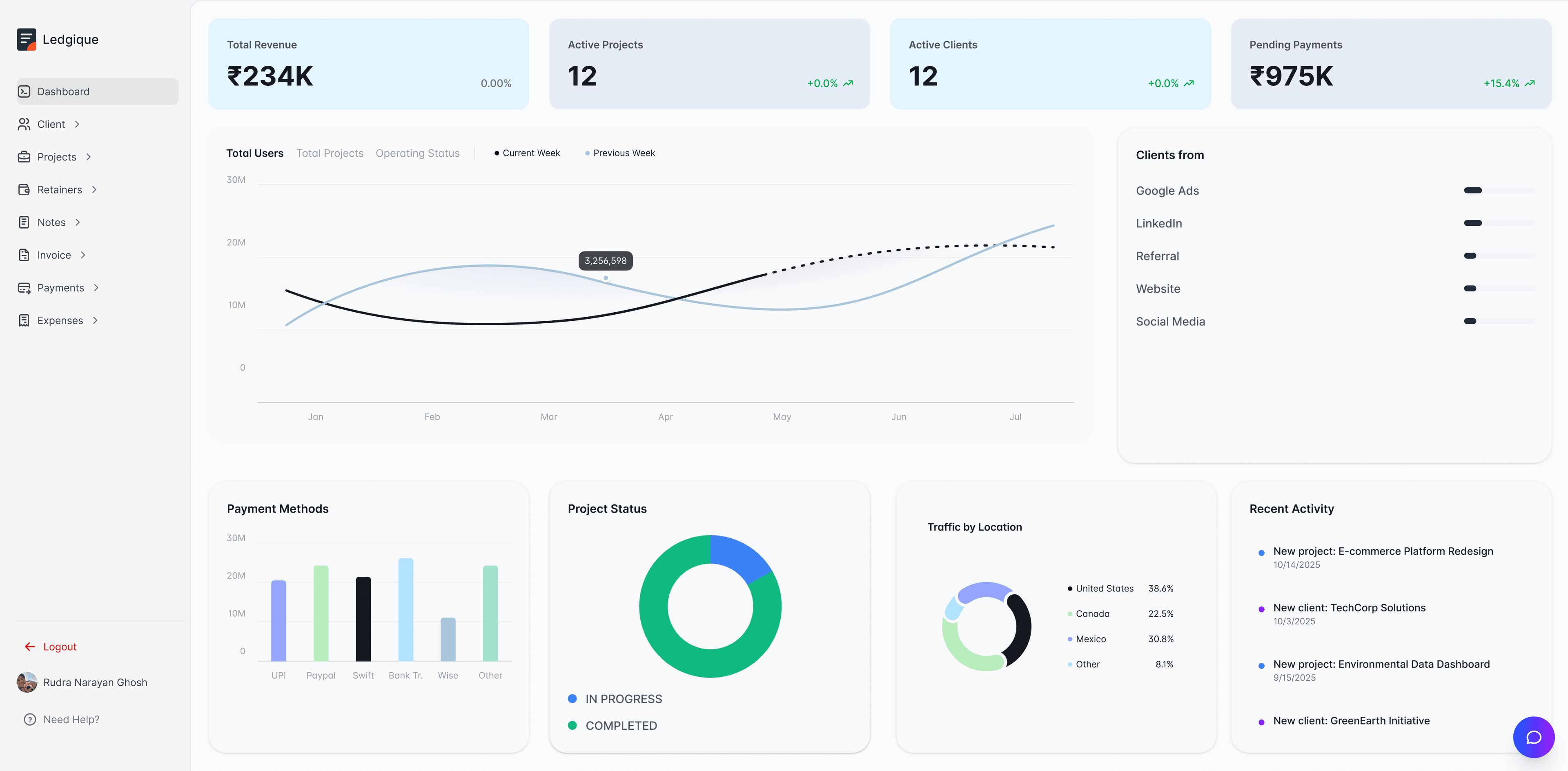1568x771 pixels.
Task: Expand the Client submenu chevron
Action: (77, 124)
